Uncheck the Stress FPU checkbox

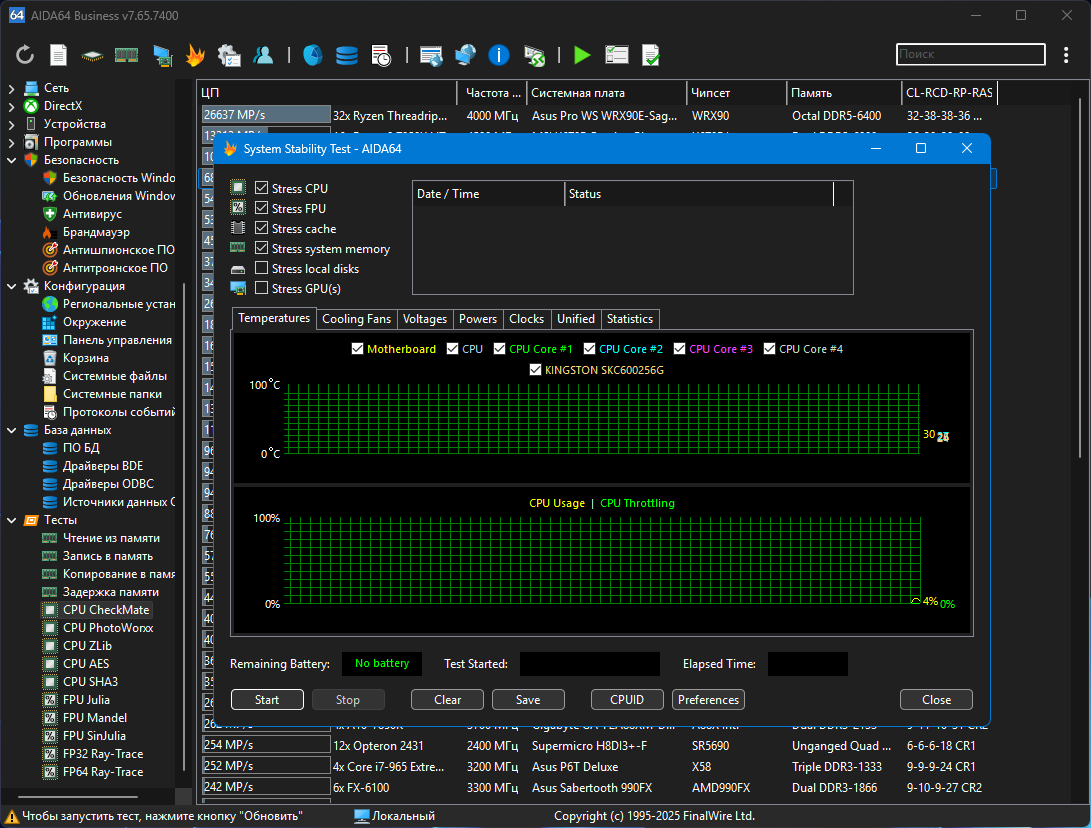click(x=262, y=208)
